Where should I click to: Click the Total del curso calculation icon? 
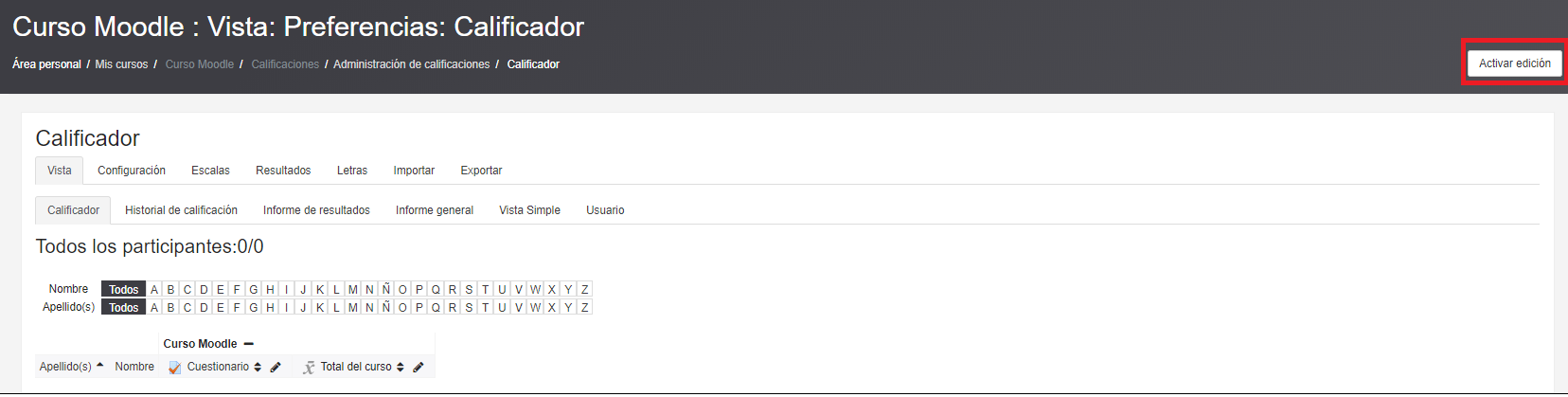309,368
